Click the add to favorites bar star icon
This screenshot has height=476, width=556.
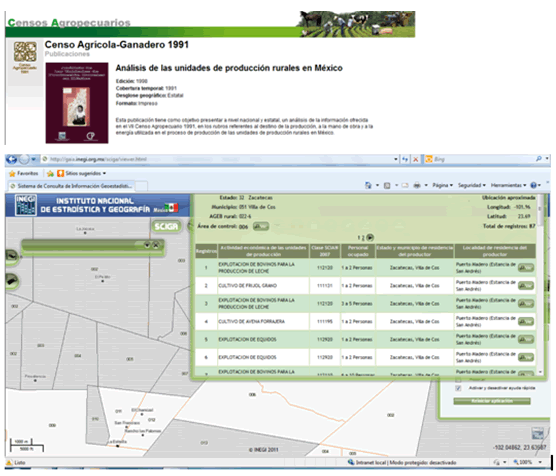click(x=50, y=173)
